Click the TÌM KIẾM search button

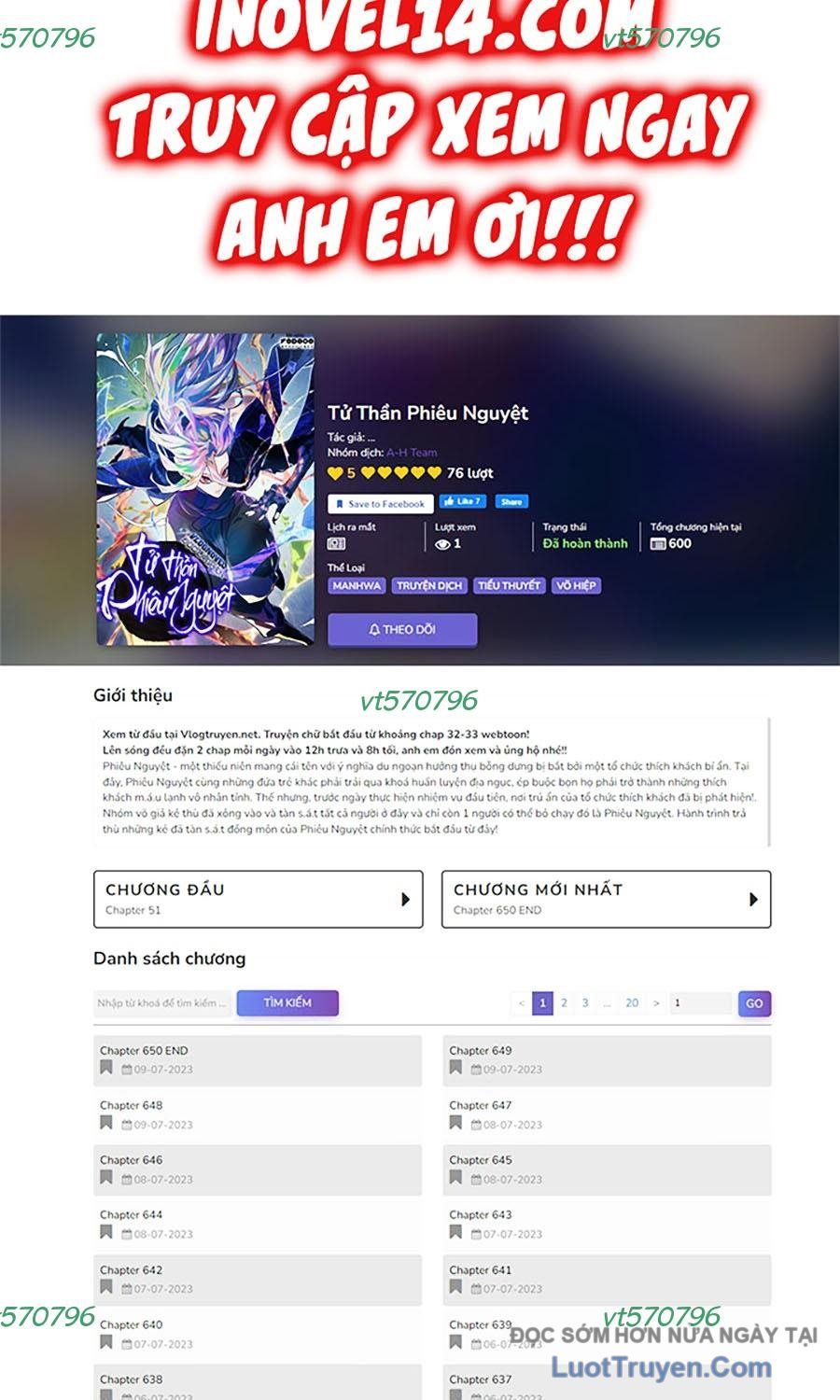pyautogui.click(x=287, y=1002)
